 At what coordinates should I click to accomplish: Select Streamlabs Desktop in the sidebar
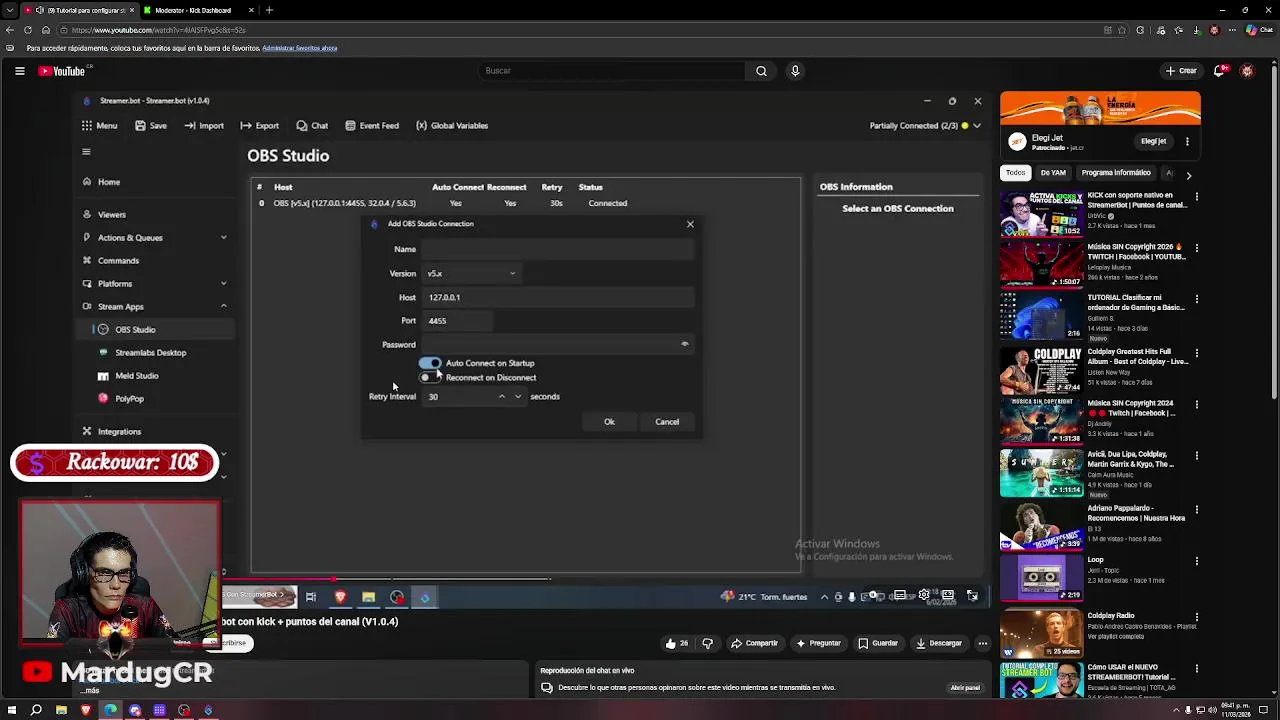click(150, 353)
